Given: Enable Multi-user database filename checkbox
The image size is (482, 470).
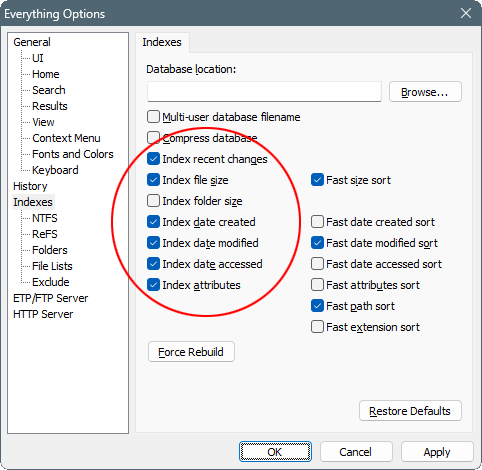Looking at the screenshot, I should [x=153, y=117].
